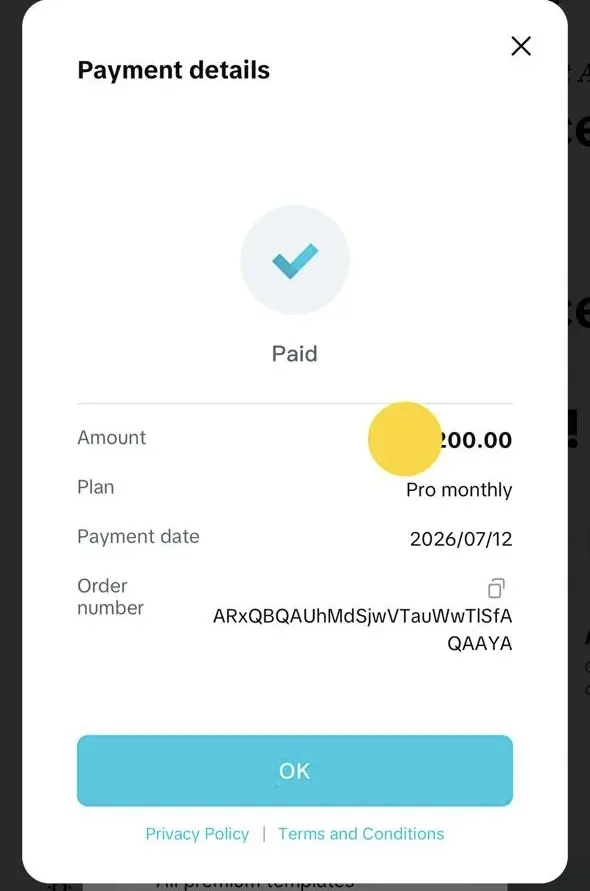Copy the order number
The width and height of the screenshot is (590, 891).
496,588
